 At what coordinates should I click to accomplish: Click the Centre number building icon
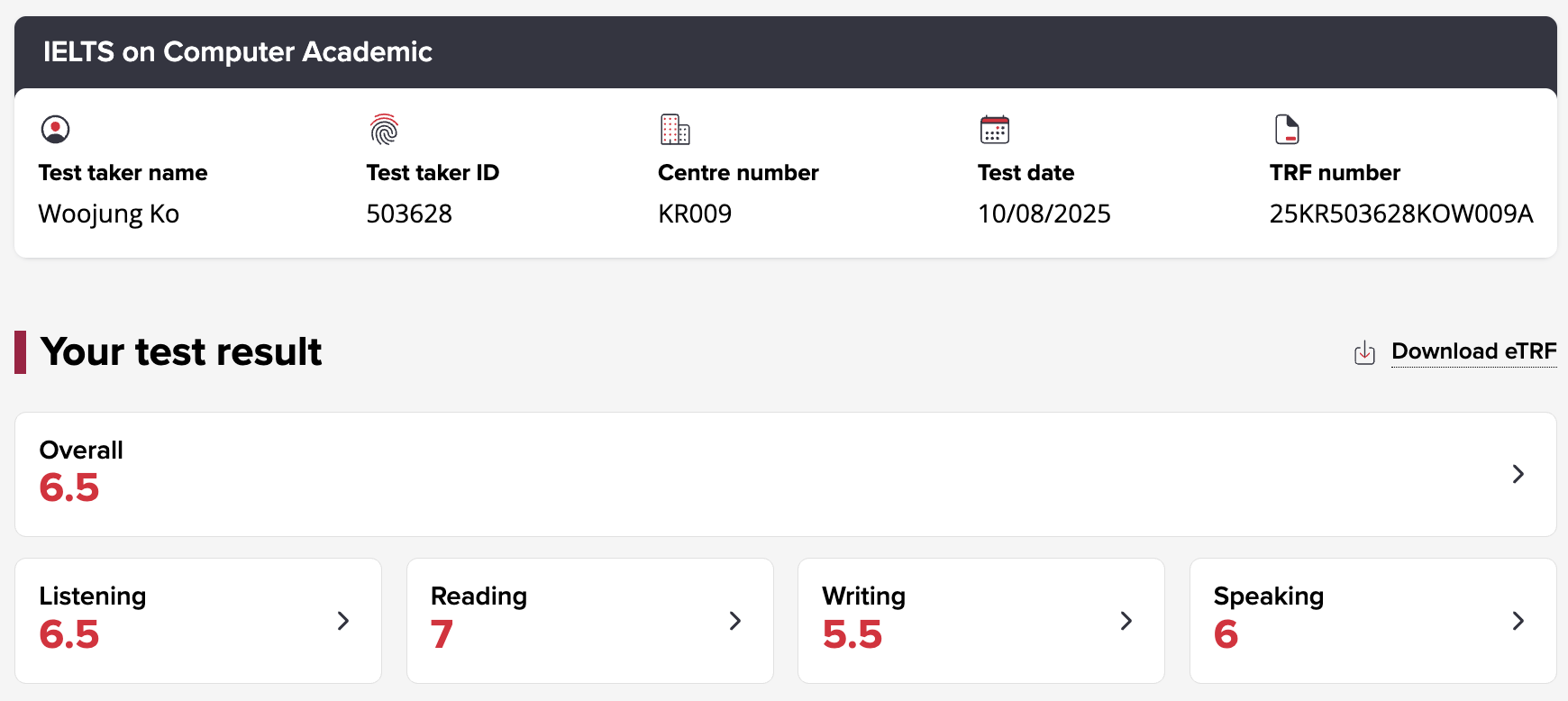pos(675,130)
